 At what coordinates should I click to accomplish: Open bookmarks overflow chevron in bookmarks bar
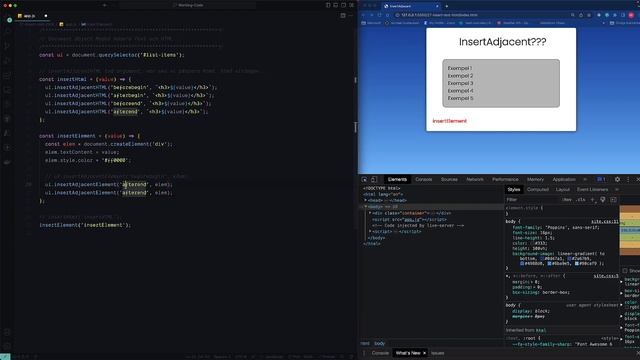pos(603,23)
